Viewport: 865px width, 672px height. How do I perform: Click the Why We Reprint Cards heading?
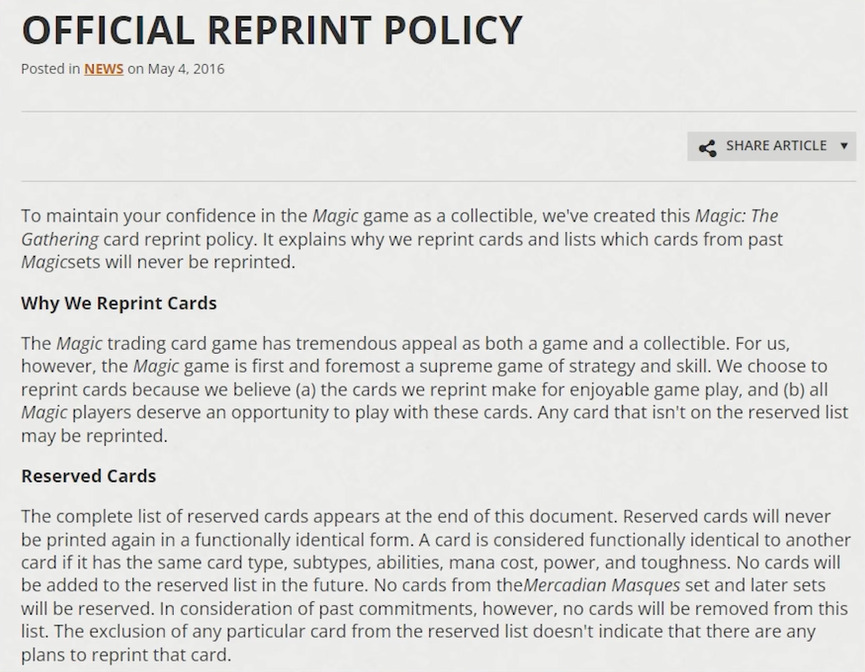click(119, 303)
